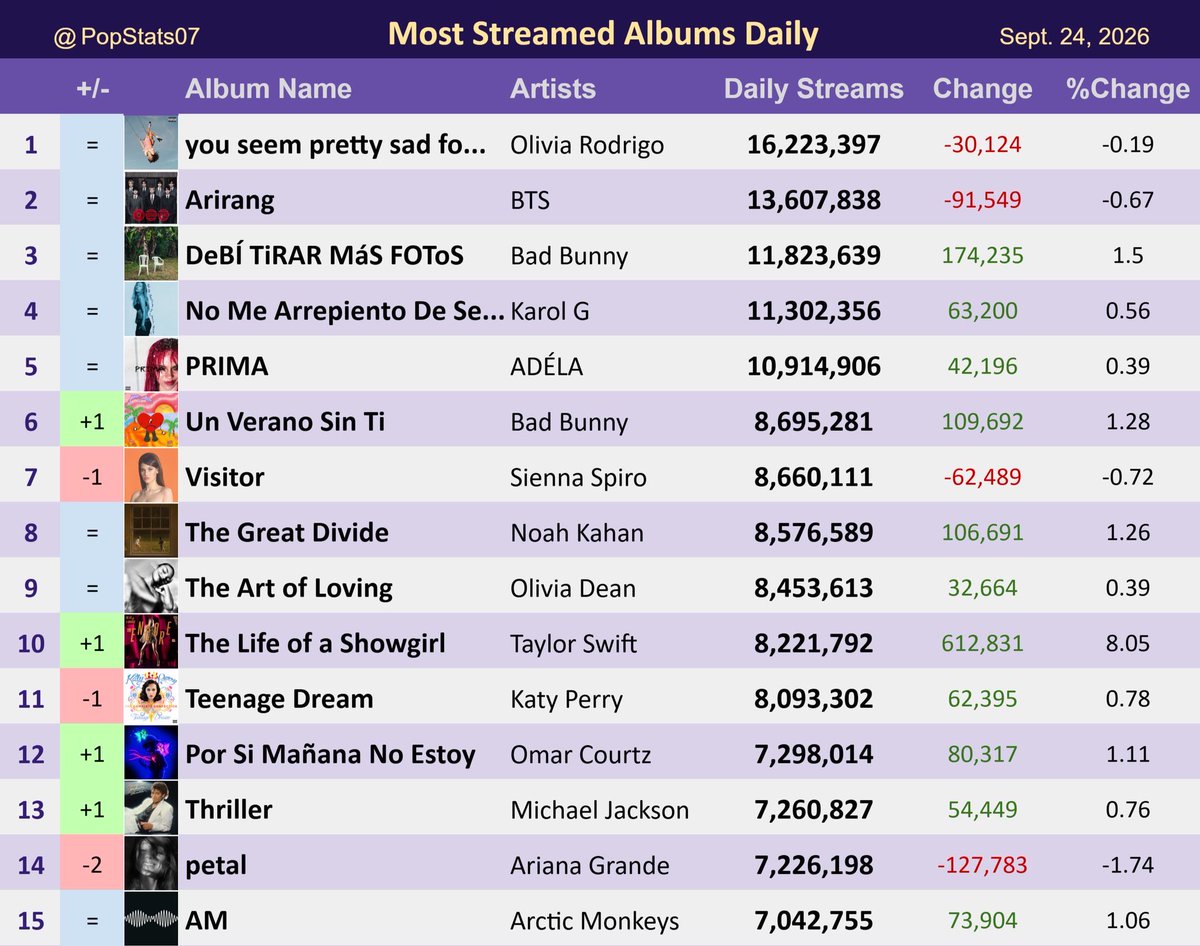Click artist name Noah Kahan
This screenshot has height=946, width=1200.
(x=577, y=533)
